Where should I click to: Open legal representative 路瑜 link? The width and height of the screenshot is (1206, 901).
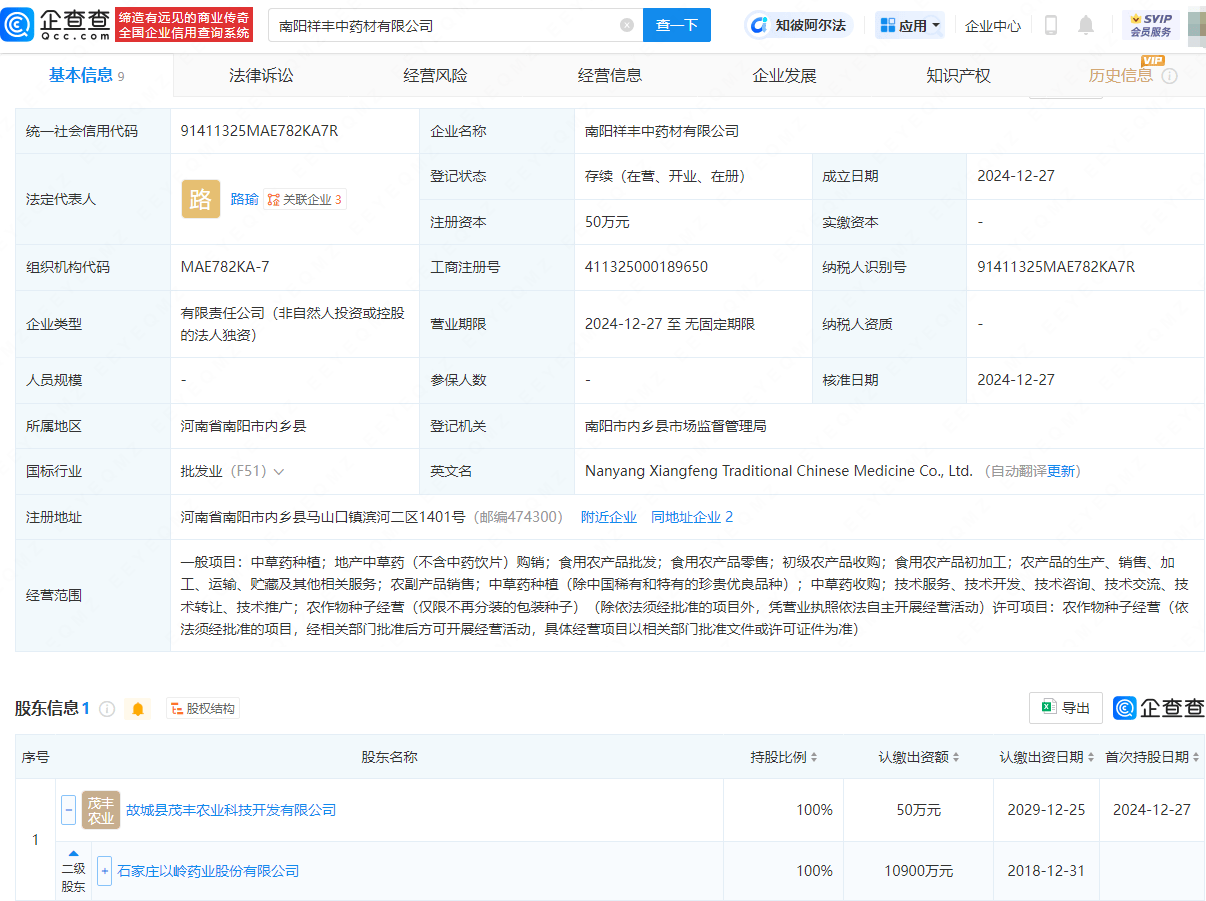[244, 199]
